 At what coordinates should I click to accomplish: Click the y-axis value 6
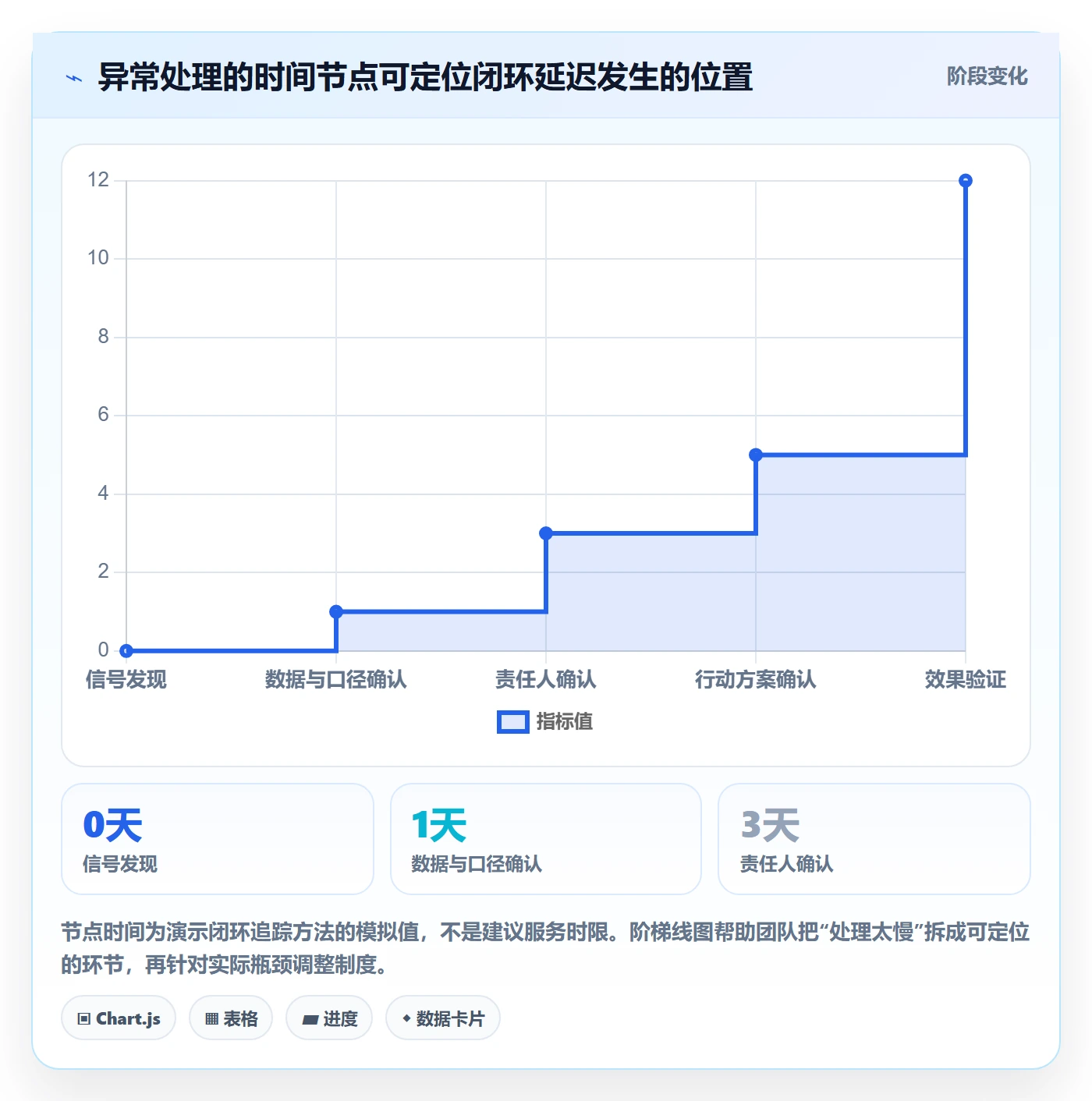tap(103, 415)
